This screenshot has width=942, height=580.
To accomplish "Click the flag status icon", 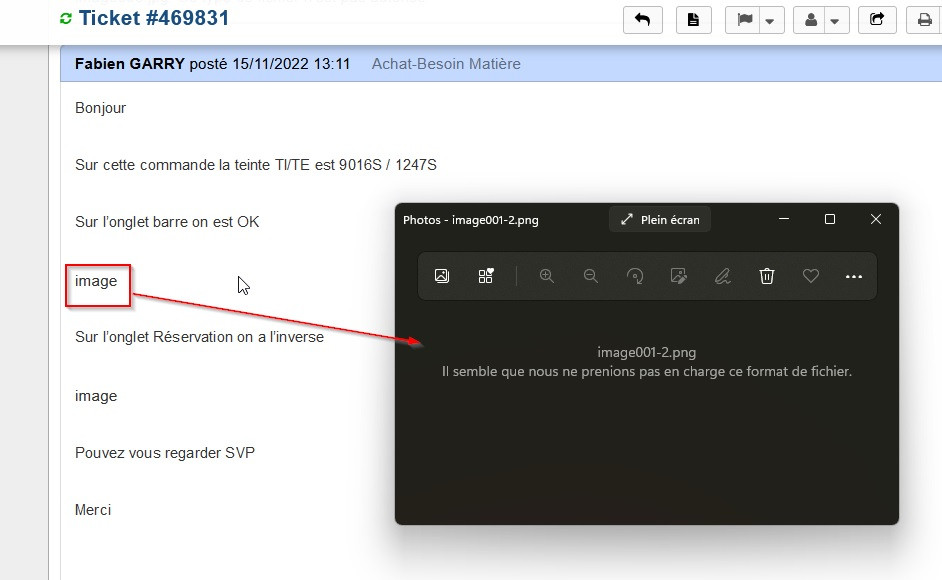I will [x=743, y=20].
